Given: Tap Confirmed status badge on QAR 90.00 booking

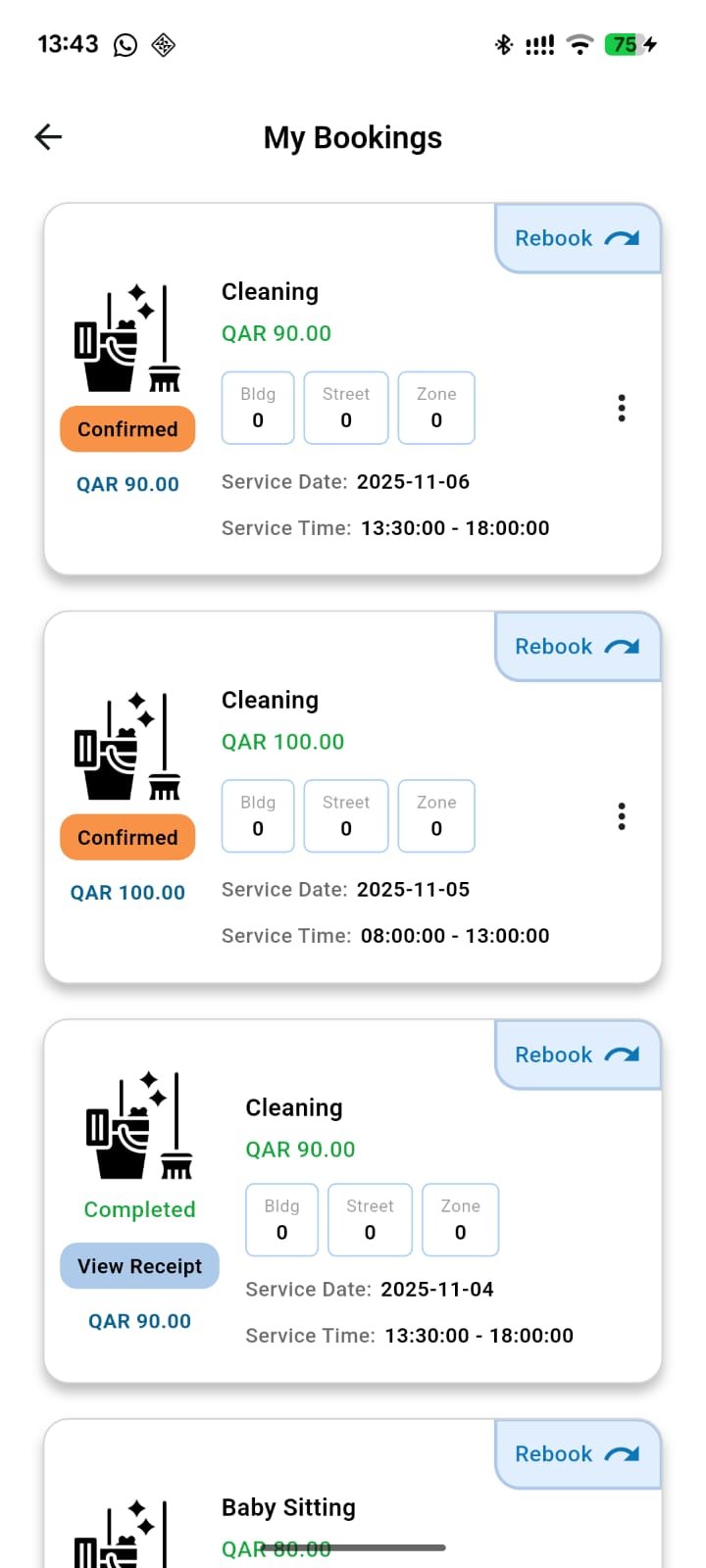Looking at the screenshot, I should 127,429.
